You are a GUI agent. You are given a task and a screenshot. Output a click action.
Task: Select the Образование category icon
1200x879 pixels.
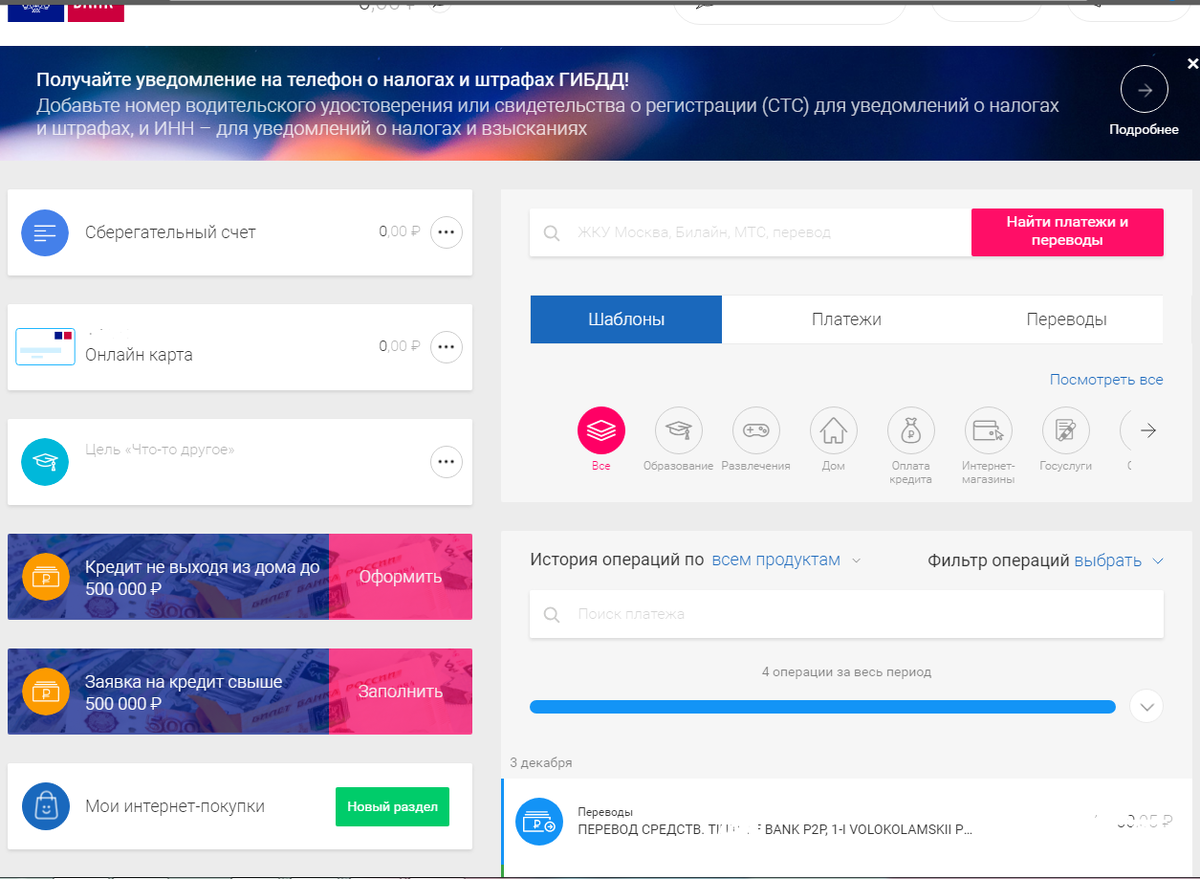point(679,431)
